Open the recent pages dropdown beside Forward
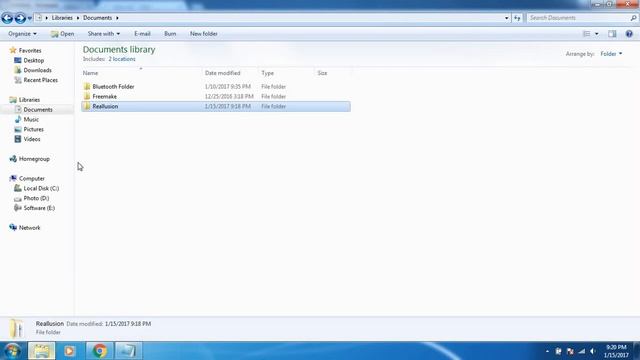Screen dimensions: 640x360 29,18
